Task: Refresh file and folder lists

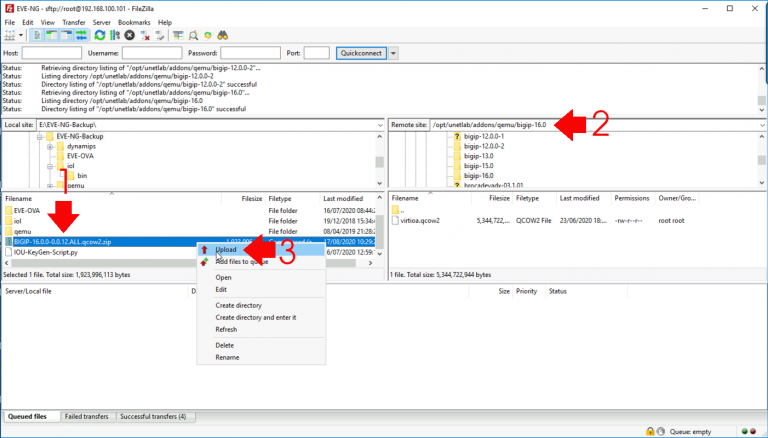Action: pyautogui.click(x=100, y=35)
